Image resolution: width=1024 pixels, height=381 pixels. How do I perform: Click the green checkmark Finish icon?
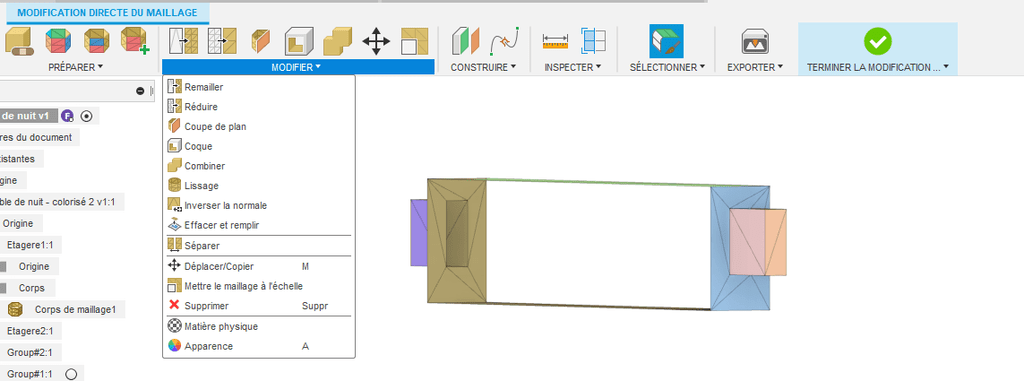click(878, 41)
